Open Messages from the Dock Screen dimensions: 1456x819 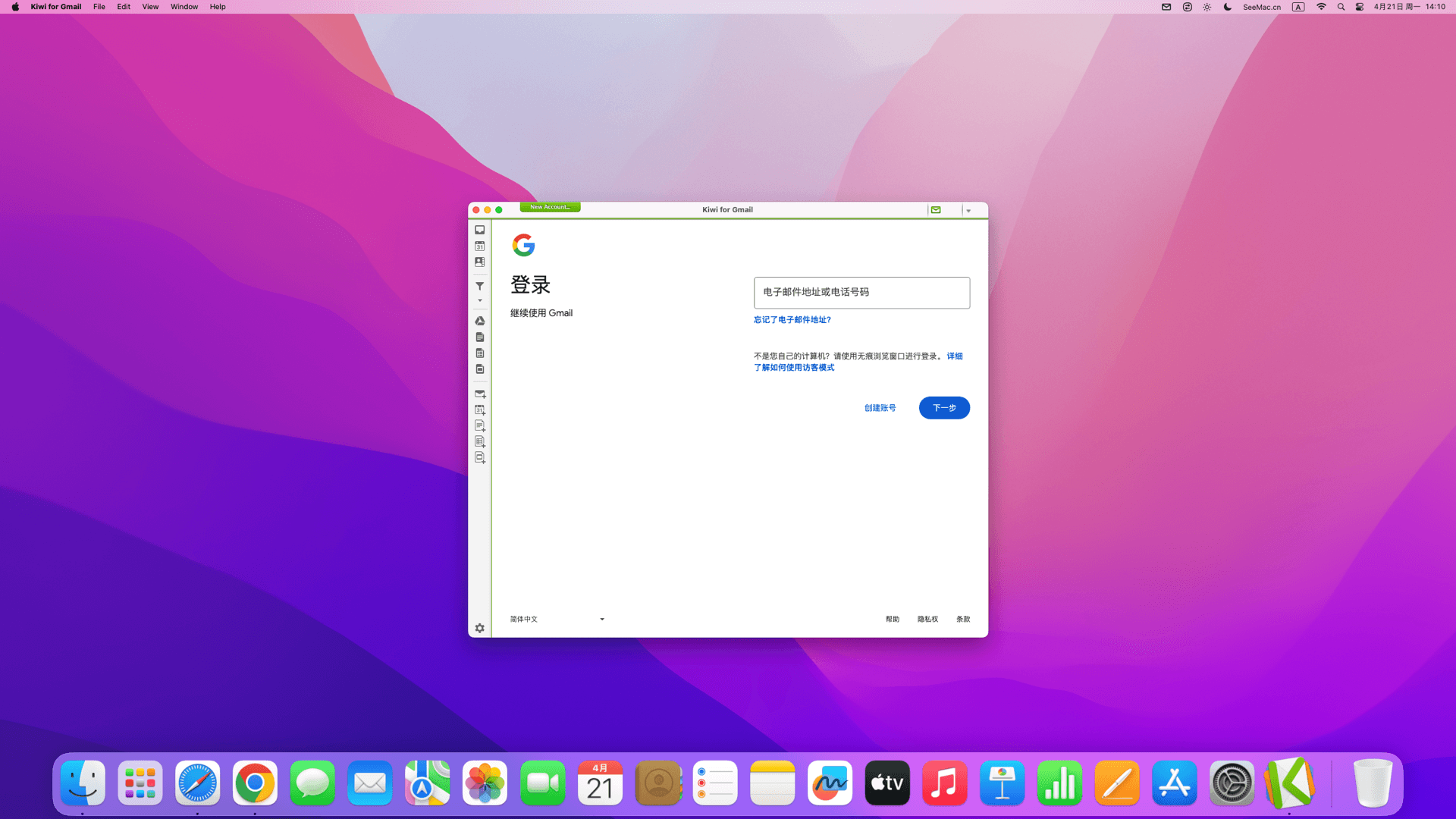pos(312,783)
